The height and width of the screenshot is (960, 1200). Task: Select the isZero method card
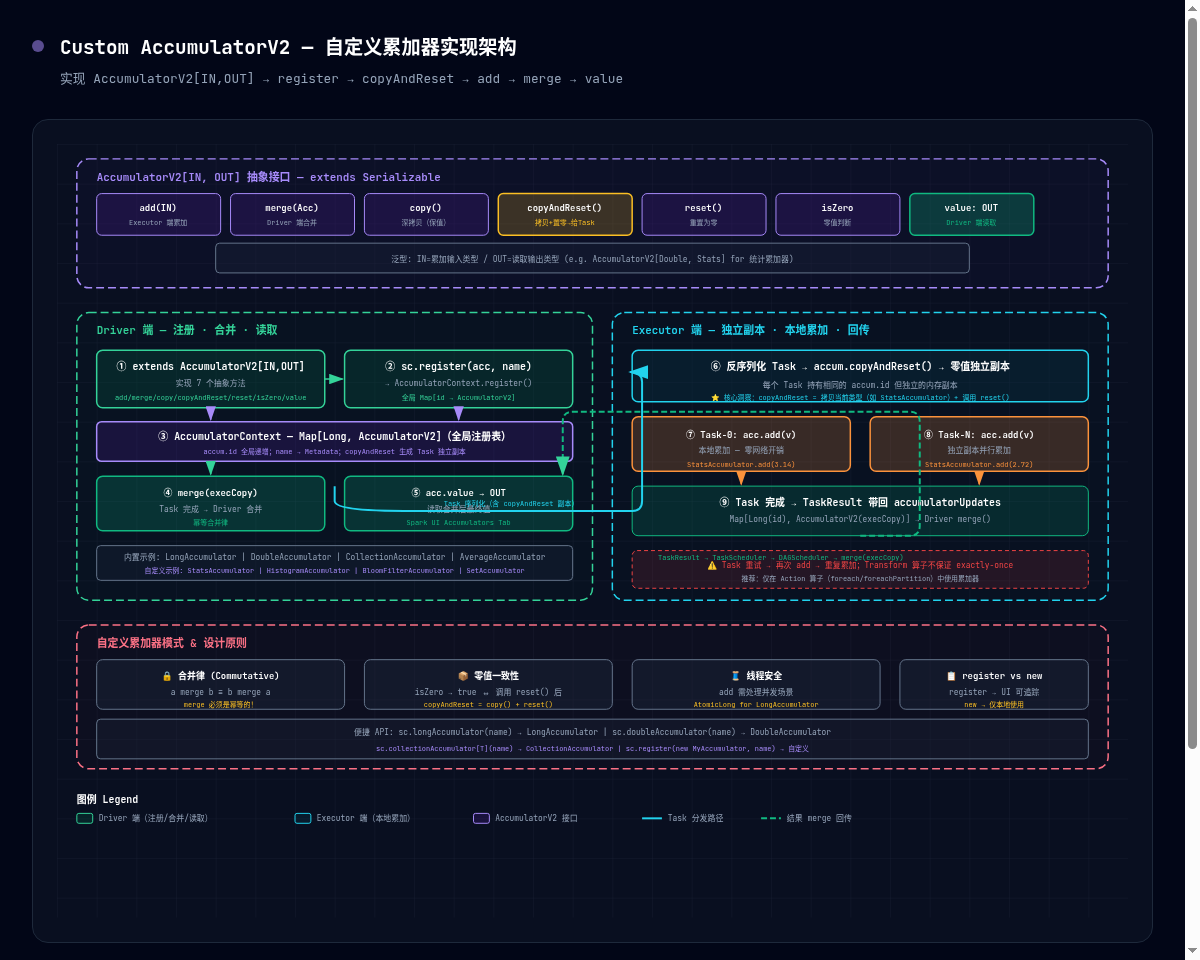pos(837,214)
